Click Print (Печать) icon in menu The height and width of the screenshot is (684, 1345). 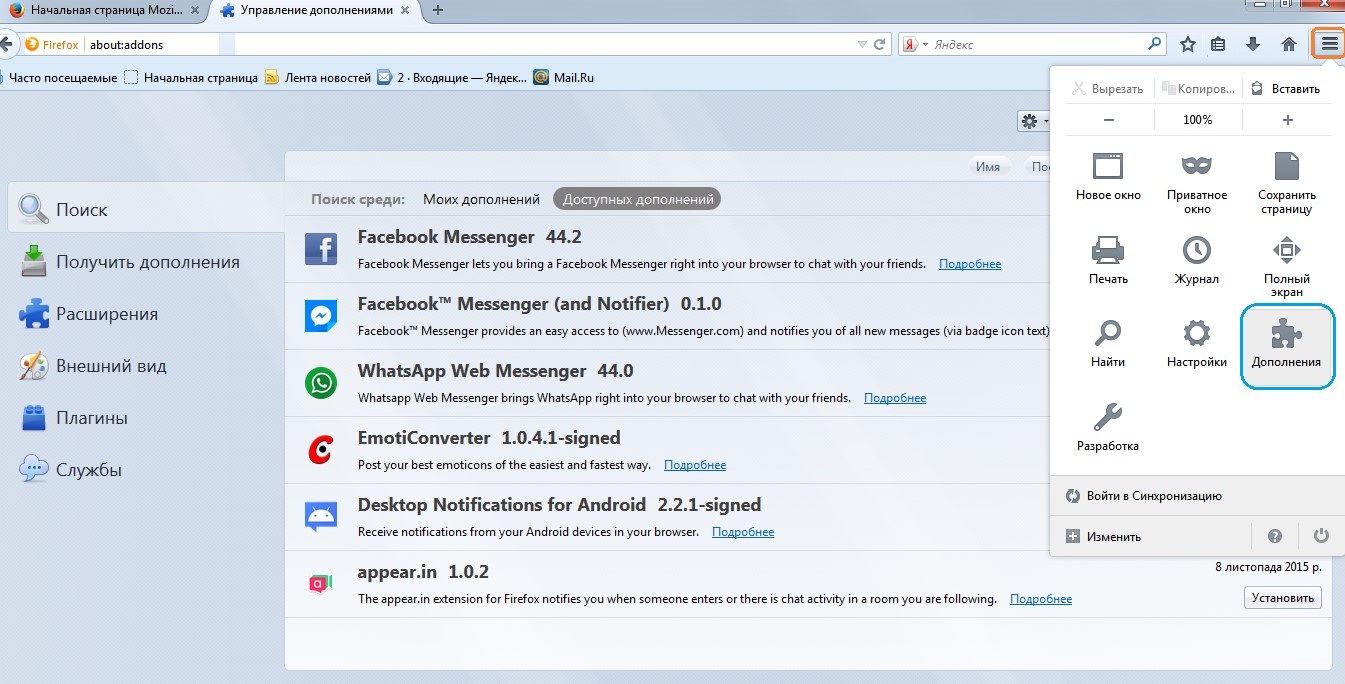(x=1108, y=249)
